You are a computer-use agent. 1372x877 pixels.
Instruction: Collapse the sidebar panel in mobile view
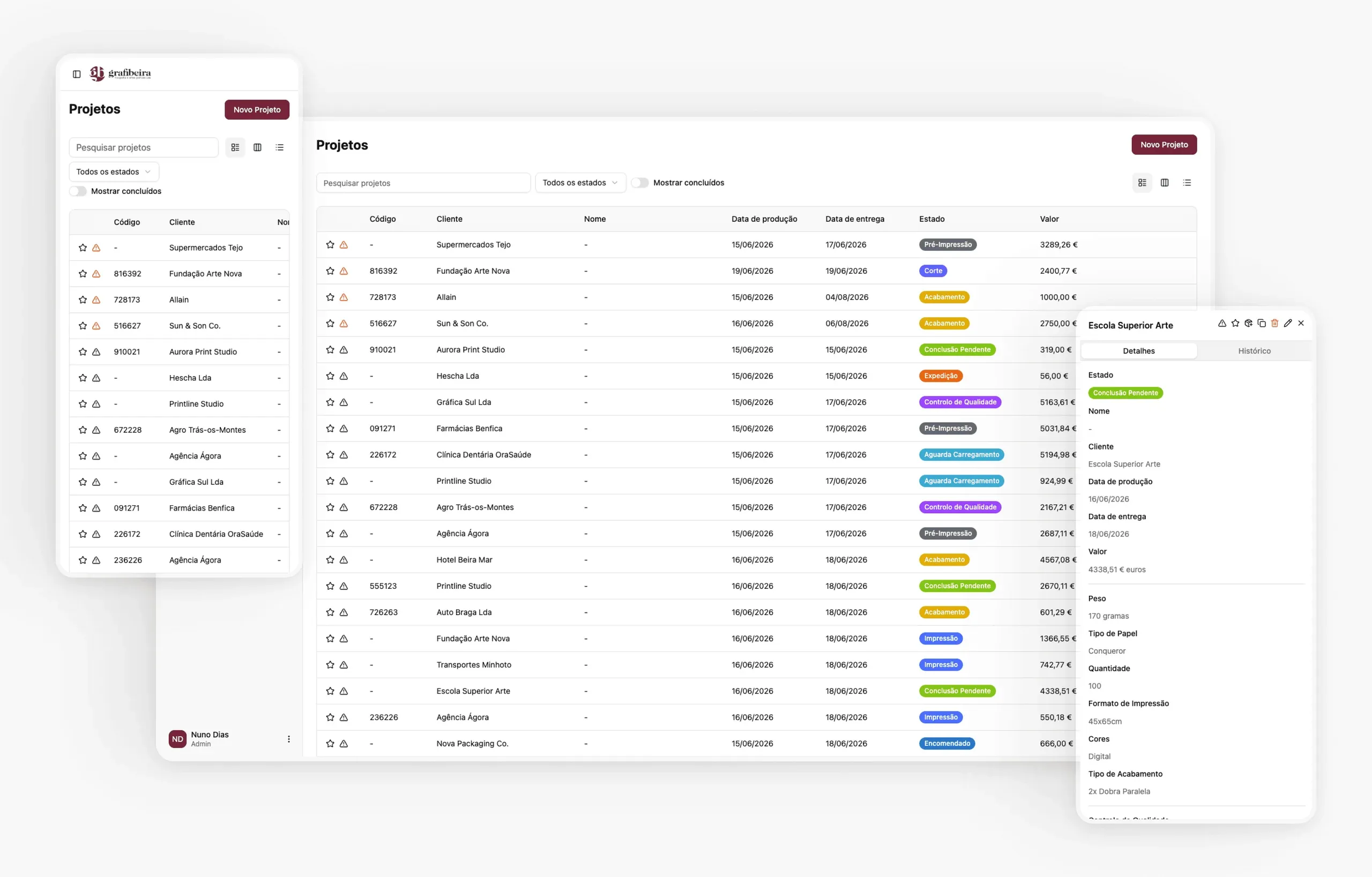77,74
